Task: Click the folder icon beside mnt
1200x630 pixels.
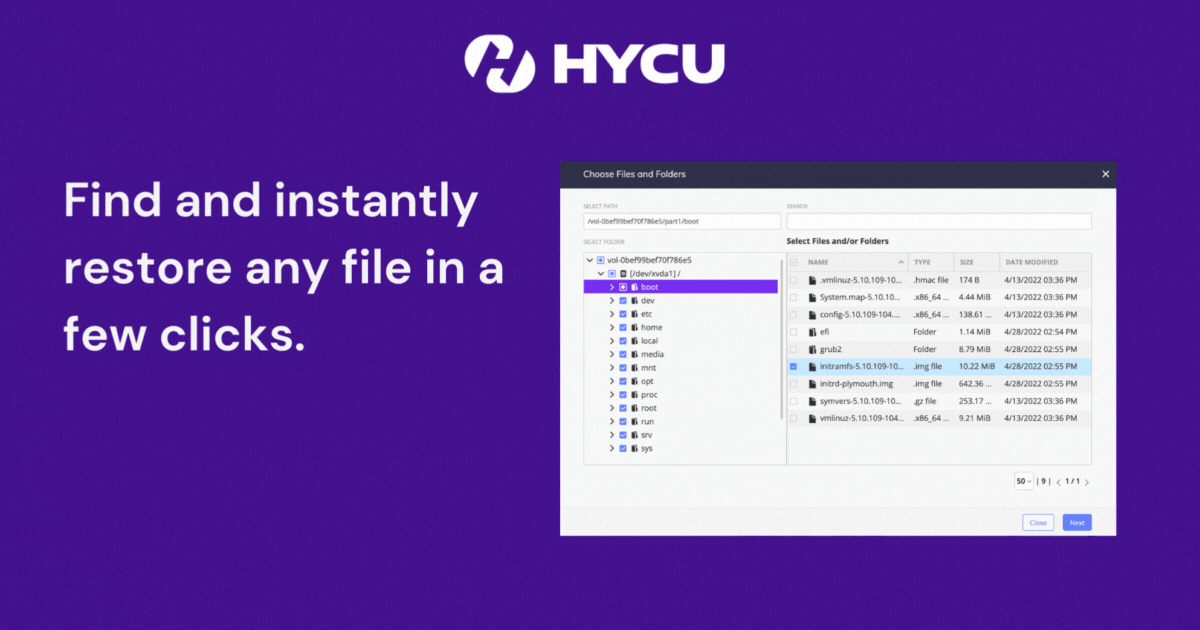Action: point(635,368)
